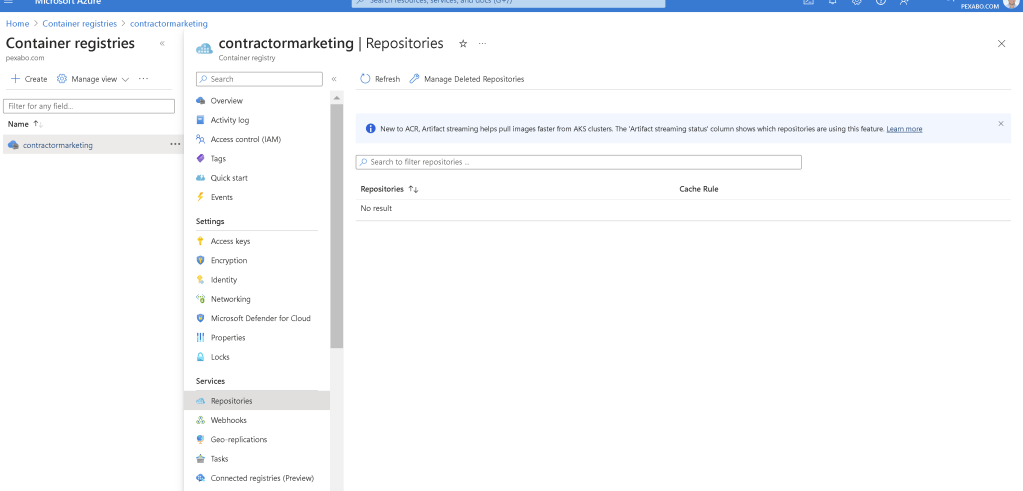Image resolution: width=1023 pixels, height=491 pixels.
Task: Open the Events item
Action: click(x=221, y=197)
